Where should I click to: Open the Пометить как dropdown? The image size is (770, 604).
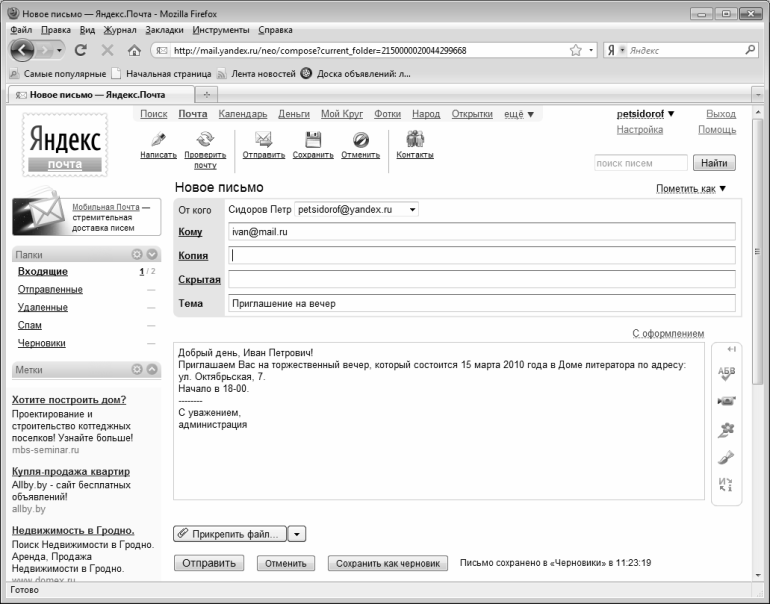pos(691,189)
